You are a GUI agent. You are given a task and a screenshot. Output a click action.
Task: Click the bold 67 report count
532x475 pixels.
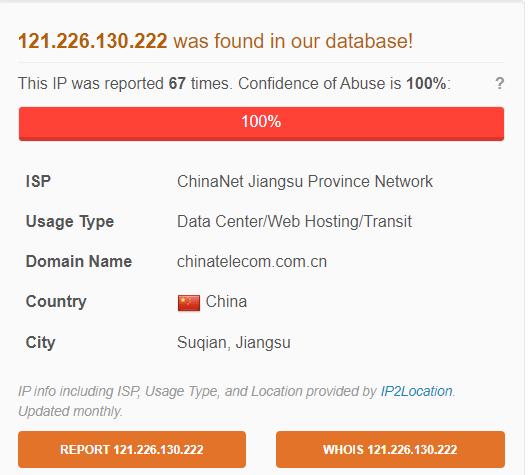point(177,83)
